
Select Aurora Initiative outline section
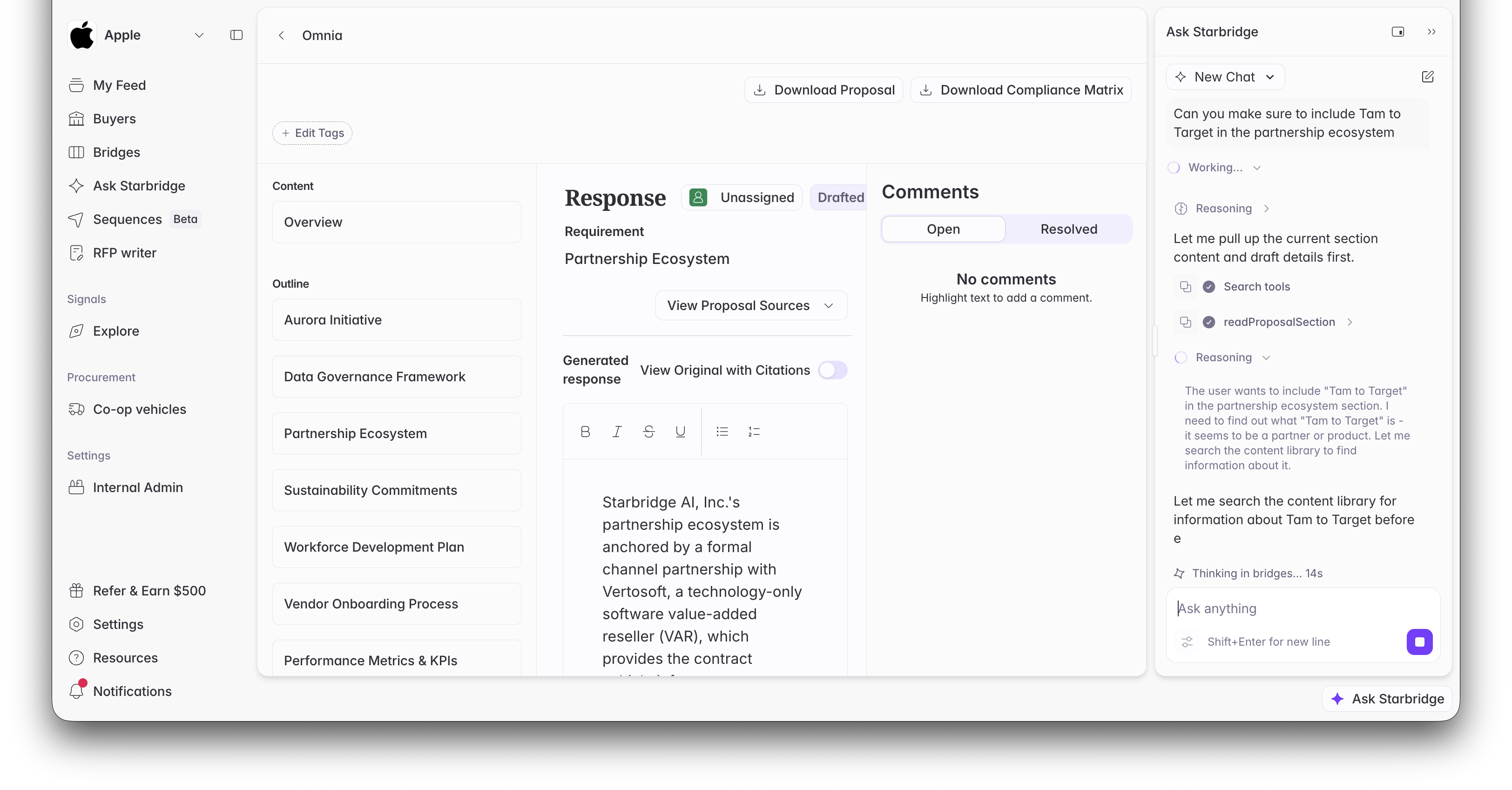tap(396, 320)
